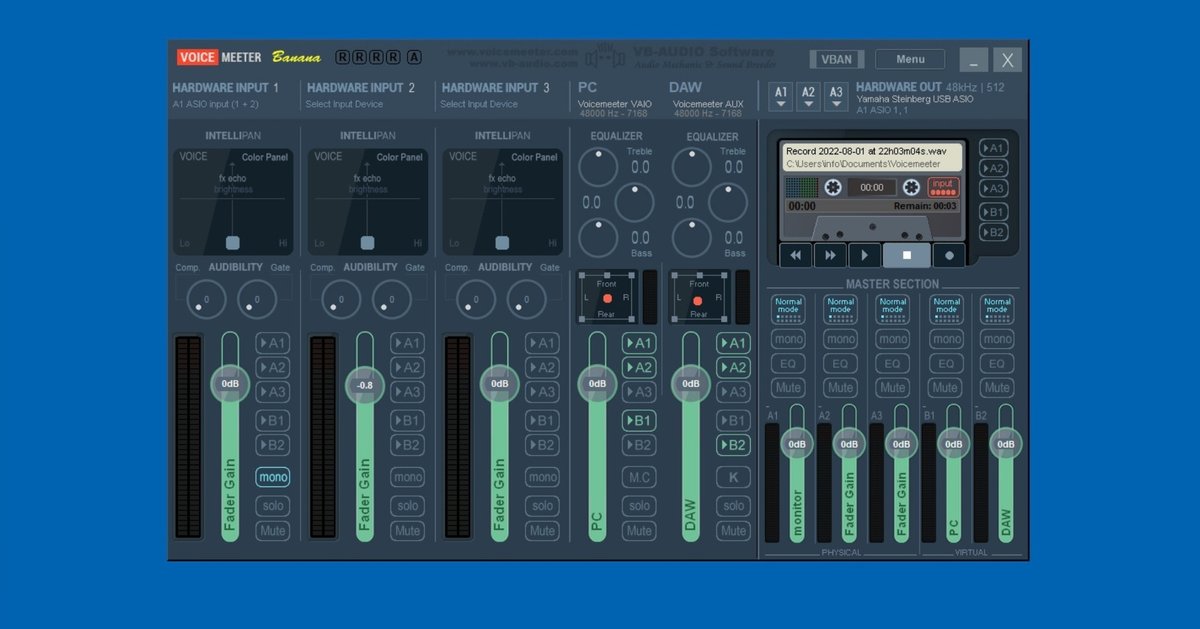Toggle mono on master bus A3

click(893, 339)
